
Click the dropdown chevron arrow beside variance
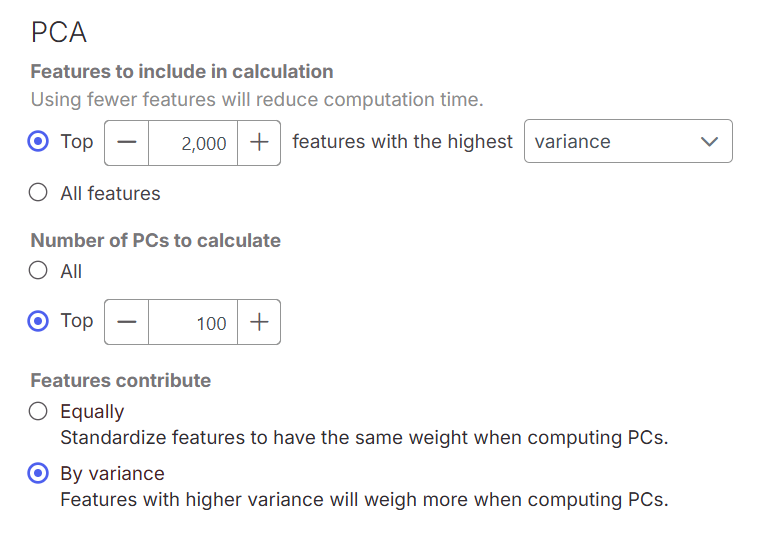click(x=709, y=142)
